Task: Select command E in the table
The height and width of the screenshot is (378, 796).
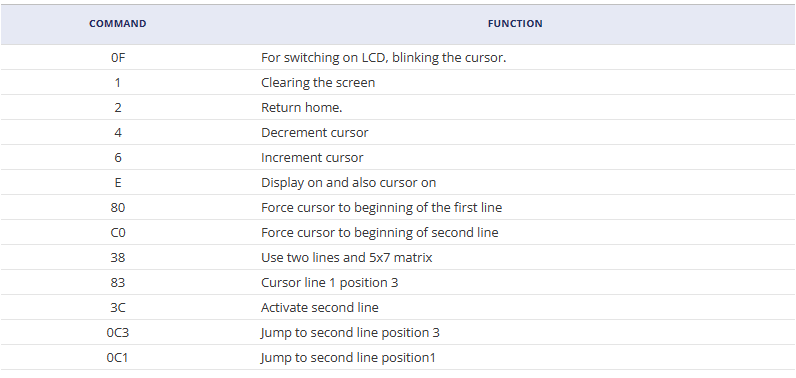Action: click(118, 183)
